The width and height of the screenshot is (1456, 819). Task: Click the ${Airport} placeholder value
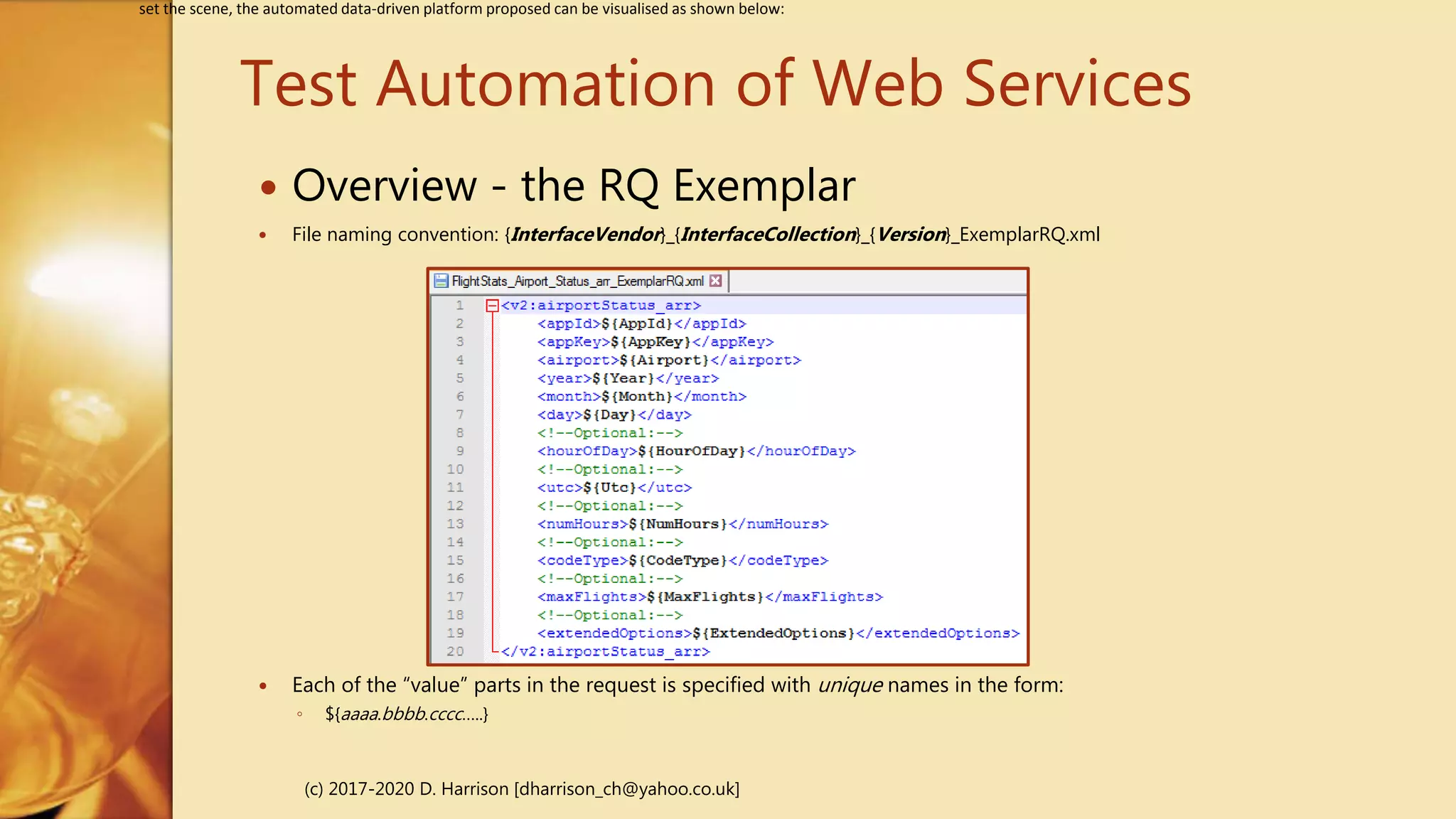point(664,360)
